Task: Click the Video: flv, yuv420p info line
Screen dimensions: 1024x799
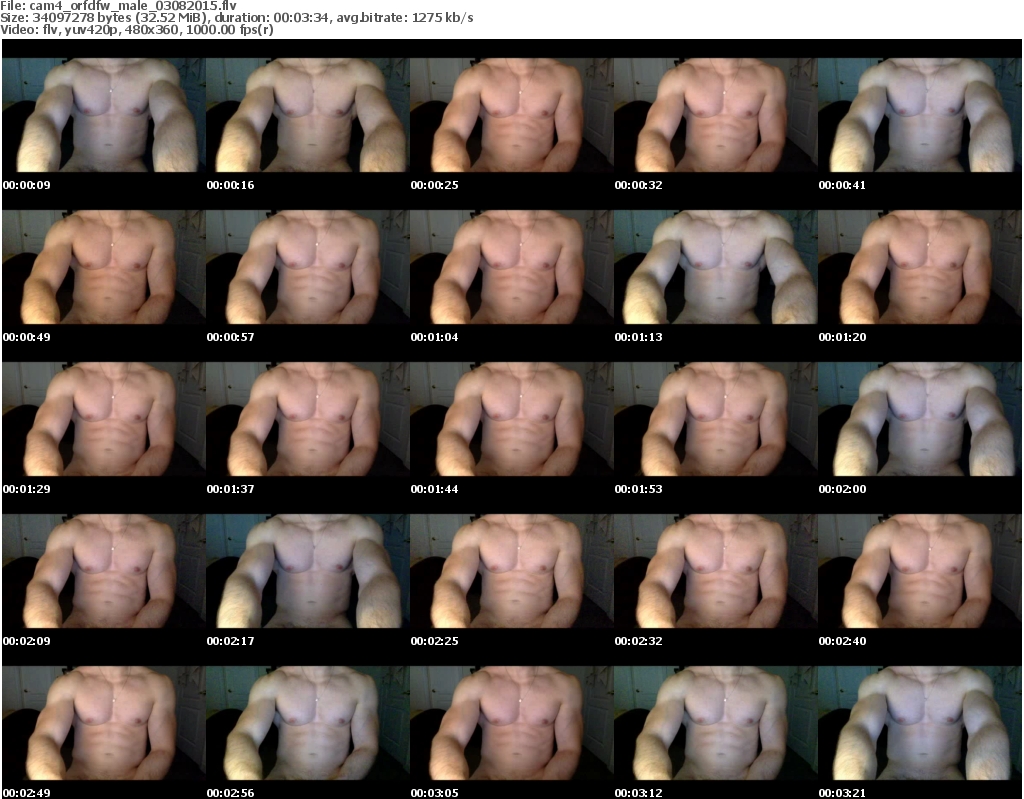Action: click(x=136, y=29)
